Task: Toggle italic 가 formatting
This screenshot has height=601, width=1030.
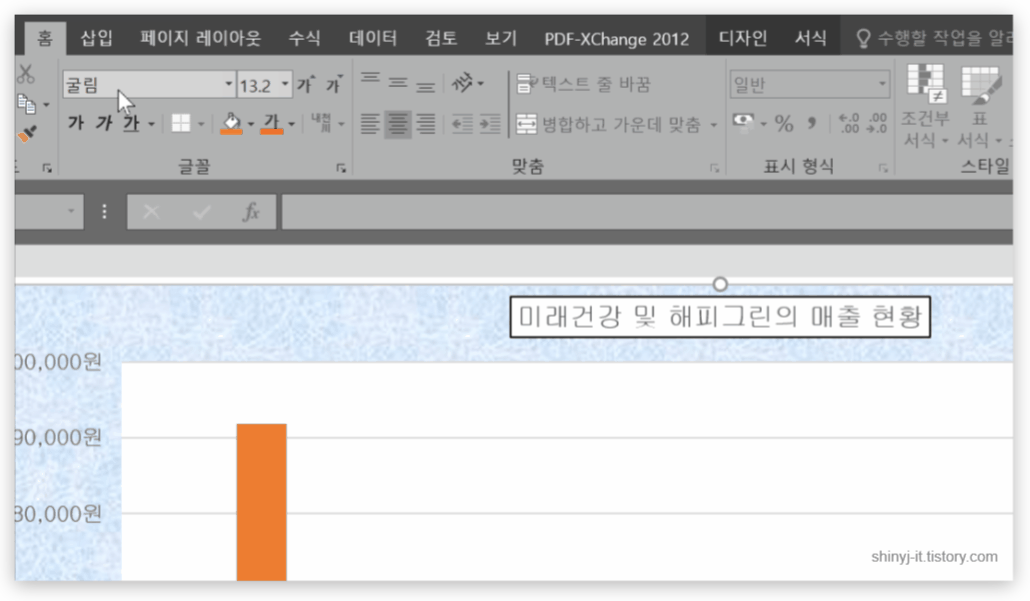Action: (104, 123)
